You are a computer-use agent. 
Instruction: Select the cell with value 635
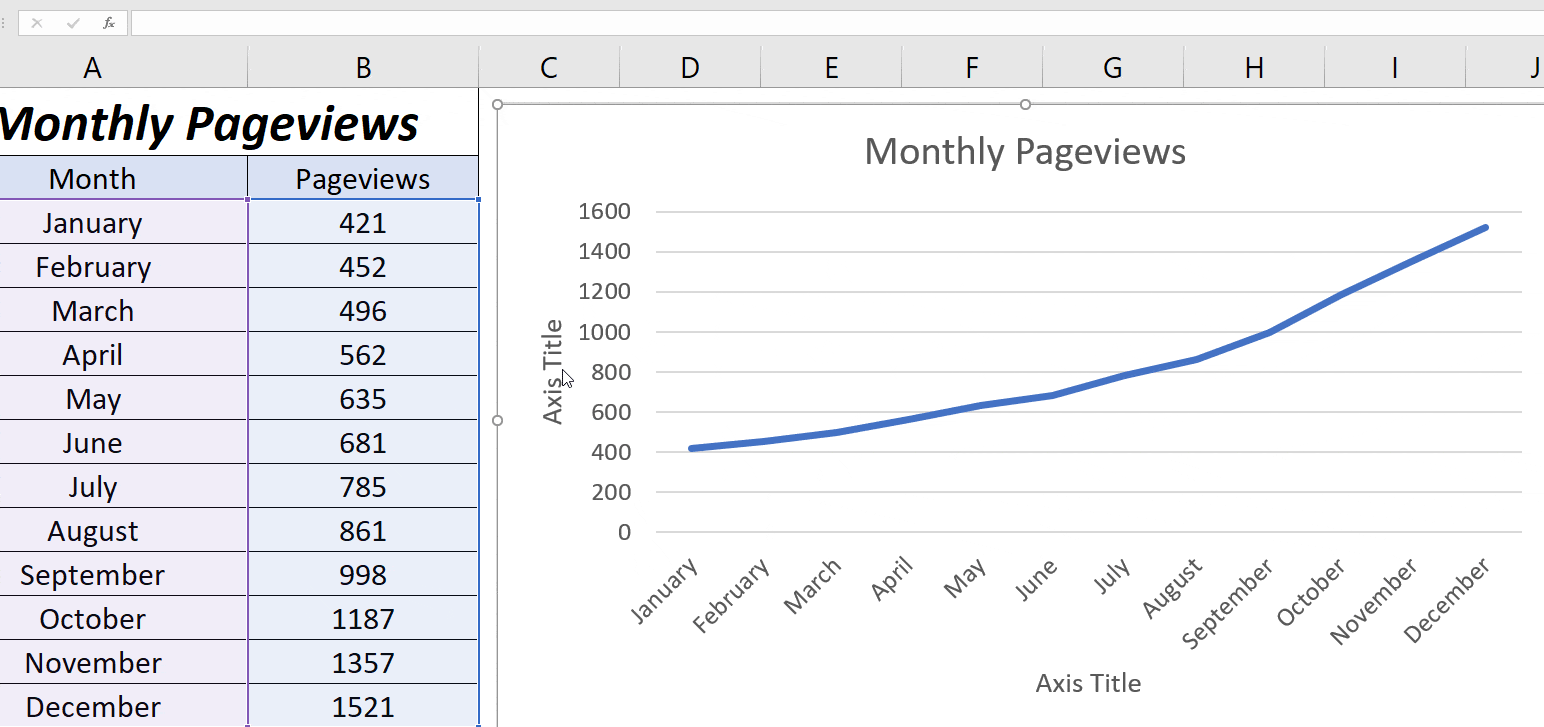click(362, 398)
